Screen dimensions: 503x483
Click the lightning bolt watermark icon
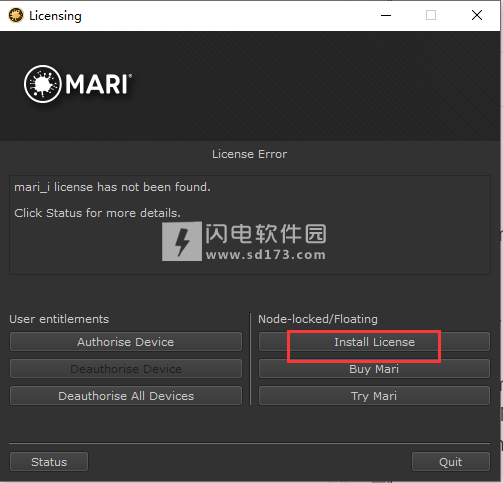click(x=182, y=241)
